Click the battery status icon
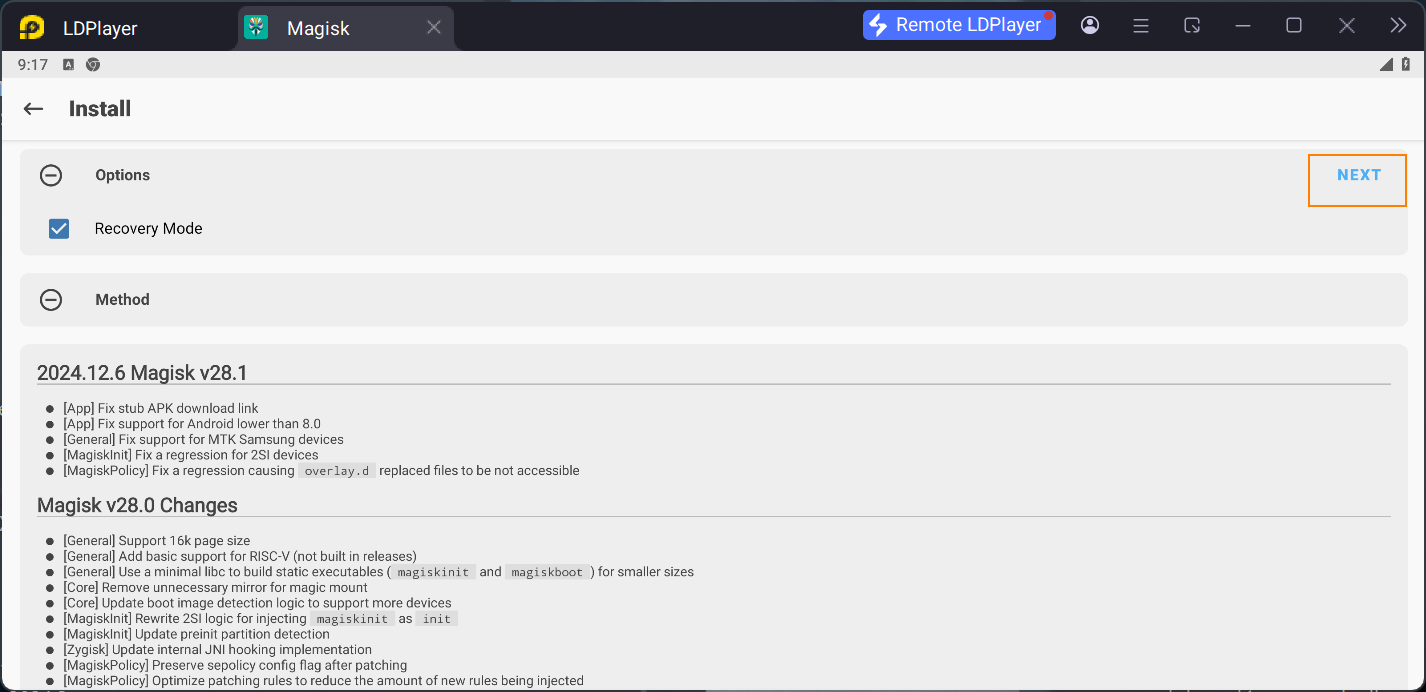This screenshot has height=692, width=1426. (1404, 65)
